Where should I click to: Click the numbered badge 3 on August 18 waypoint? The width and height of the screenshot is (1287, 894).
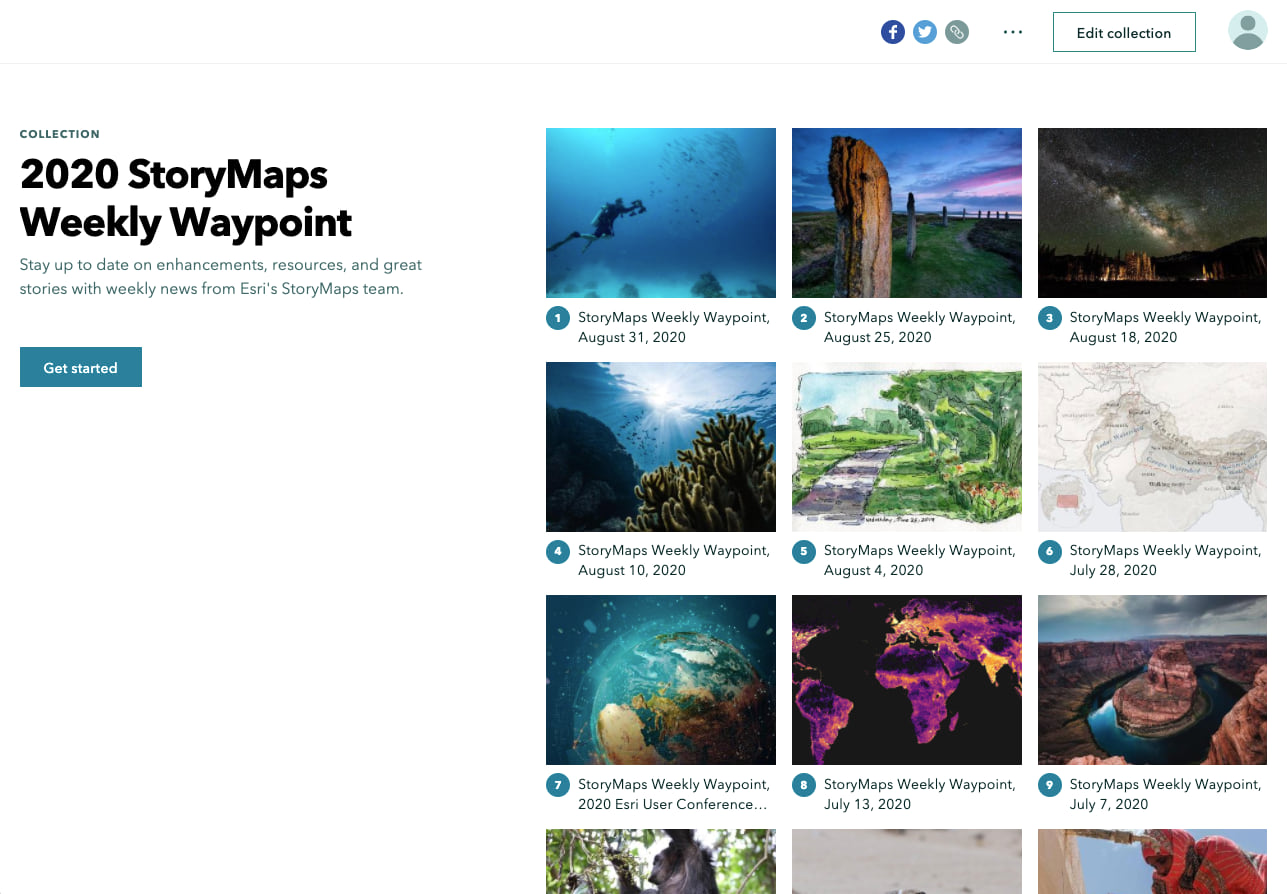click(1049, 317)
